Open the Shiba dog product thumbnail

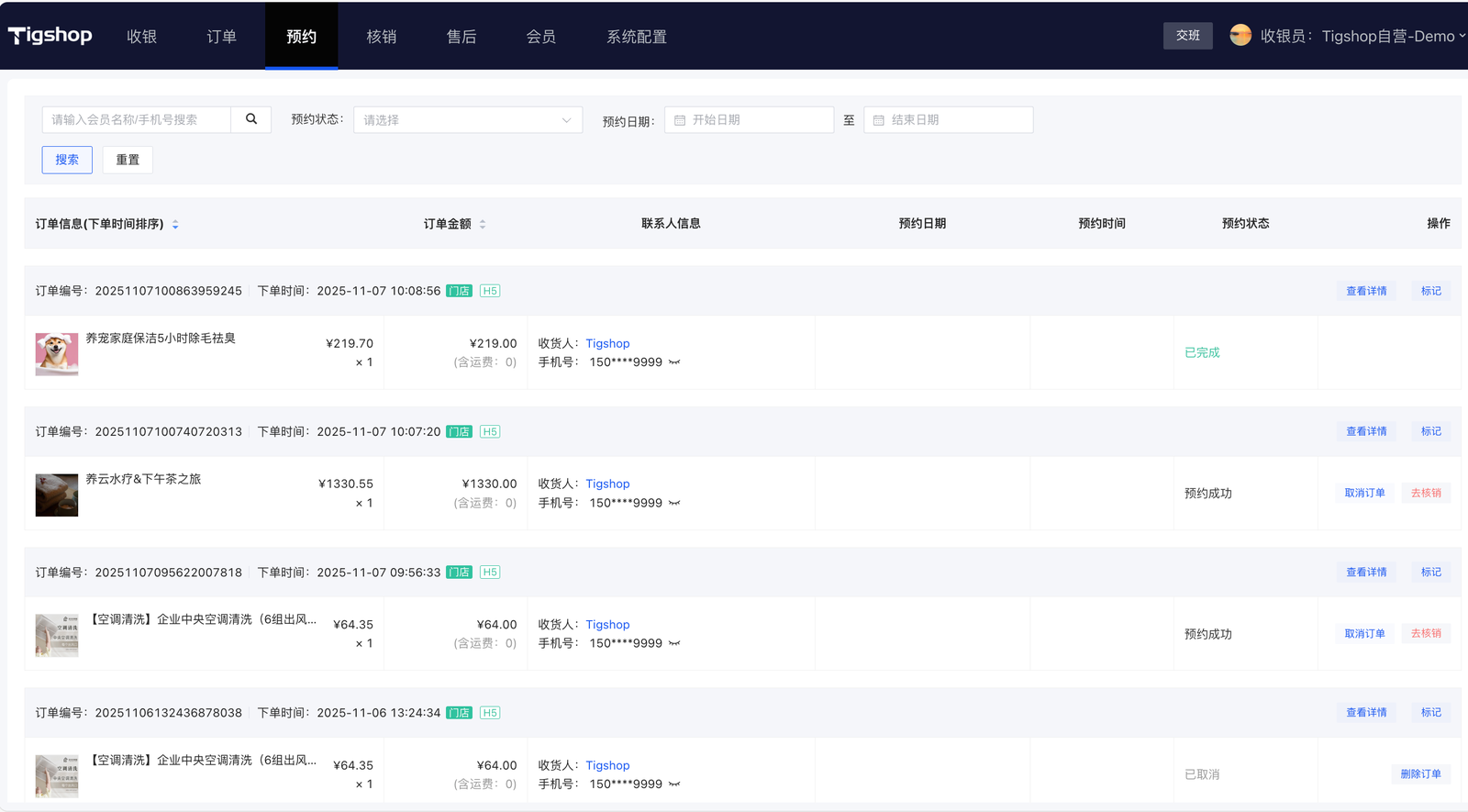(57, 354)
